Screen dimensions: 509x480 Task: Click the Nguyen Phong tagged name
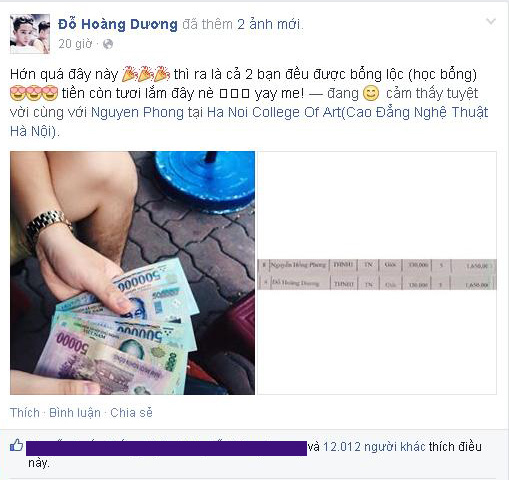pos(137,112)
